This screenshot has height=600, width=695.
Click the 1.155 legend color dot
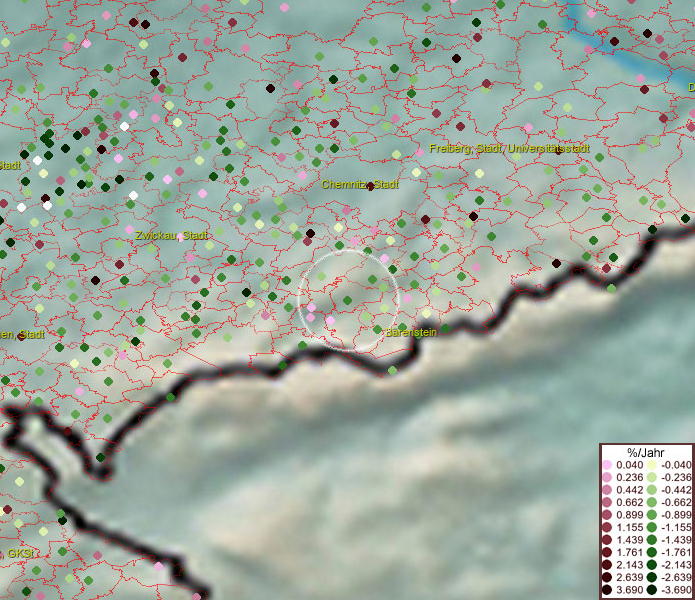click(608, 528)
